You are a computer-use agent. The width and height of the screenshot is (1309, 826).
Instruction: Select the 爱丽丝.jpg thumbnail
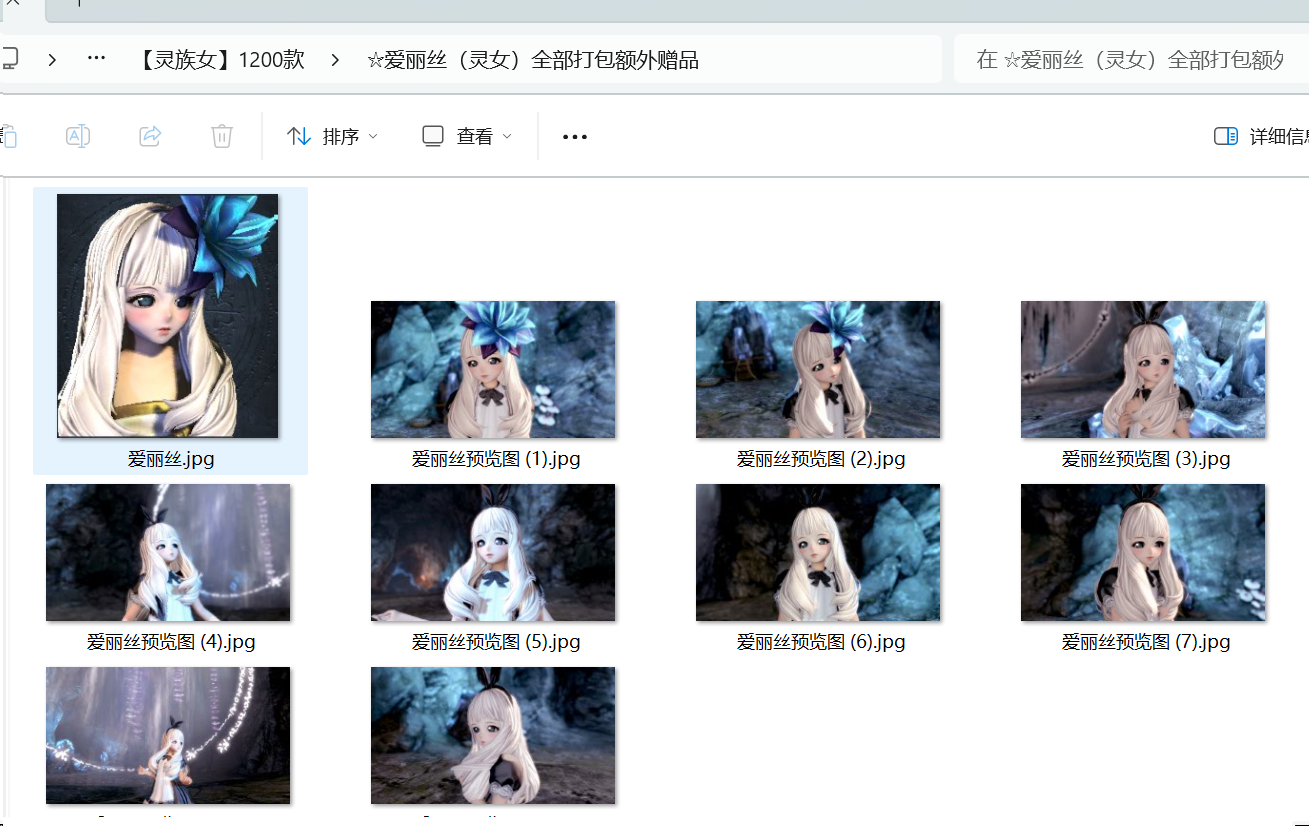168,316
